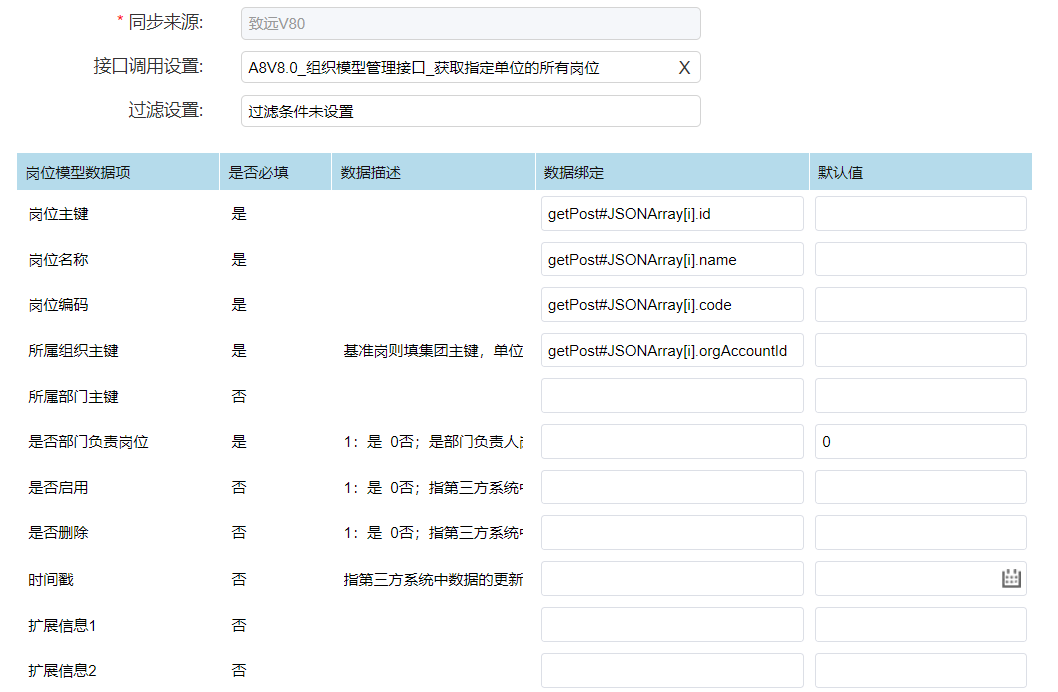Select the 岗位编码 row label
Screen dimensions: 1058x692
[59, 305]
